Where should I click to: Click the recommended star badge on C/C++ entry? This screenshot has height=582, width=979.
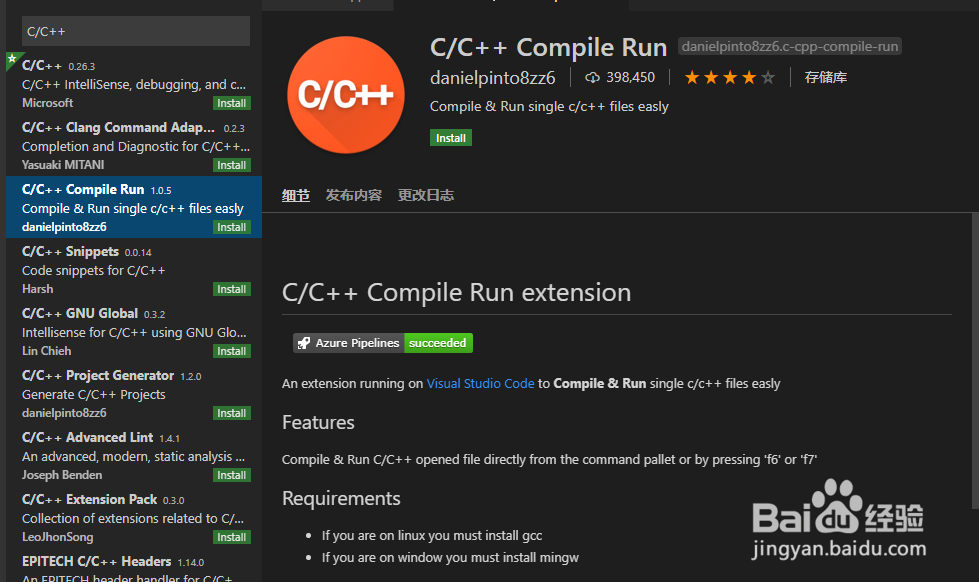[x=12, y=59]
